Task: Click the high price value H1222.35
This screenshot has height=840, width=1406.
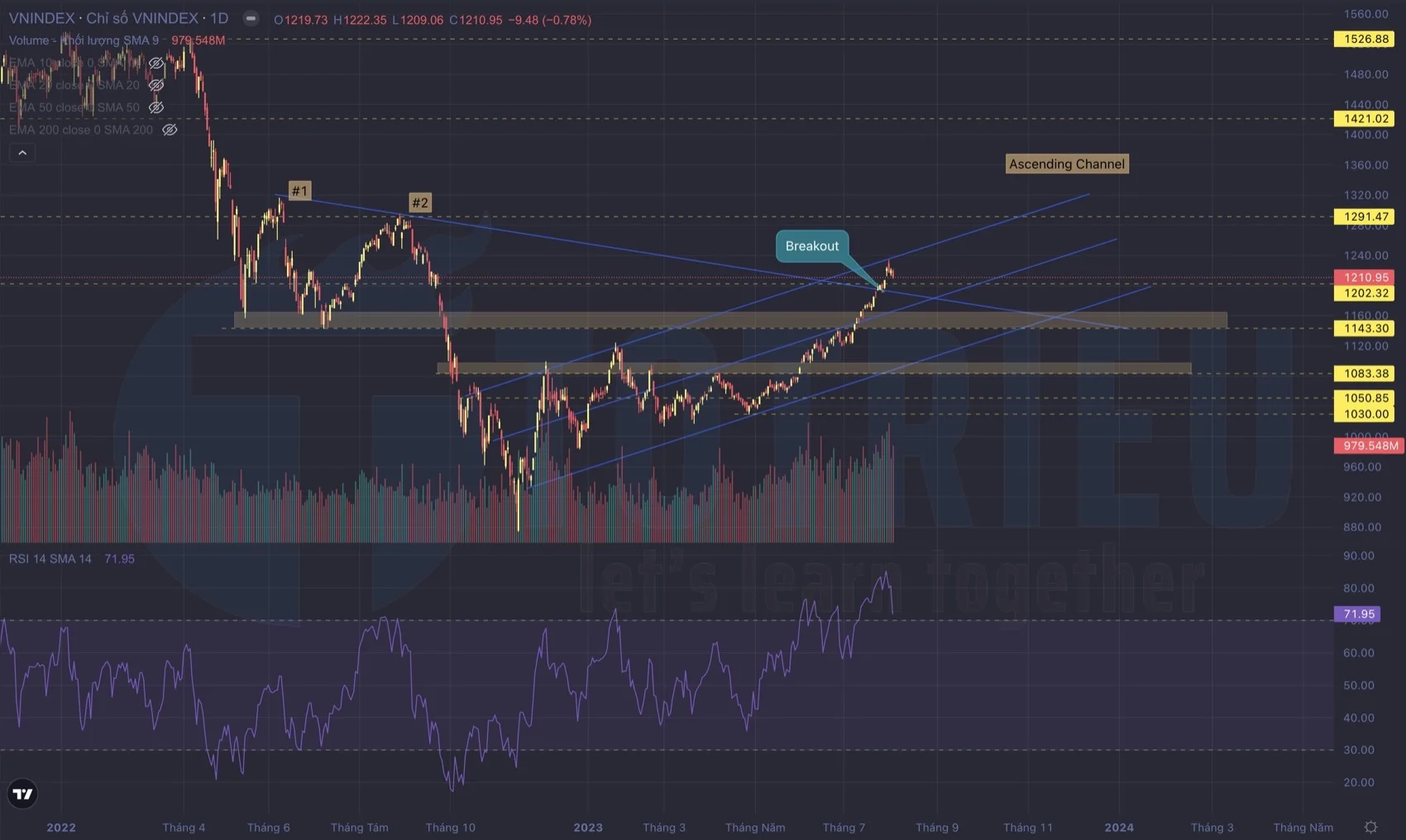Action: 360,20
